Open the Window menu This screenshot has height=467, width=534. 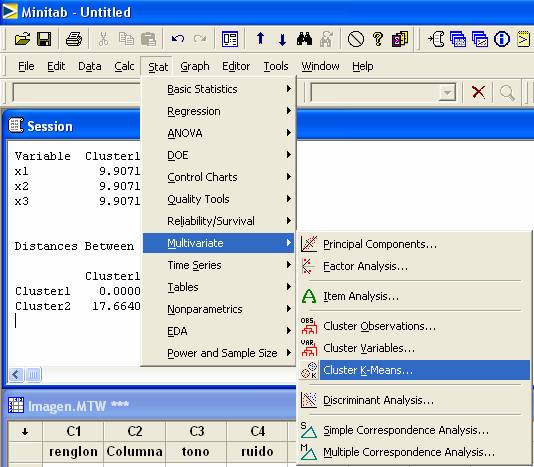(320, 66)
